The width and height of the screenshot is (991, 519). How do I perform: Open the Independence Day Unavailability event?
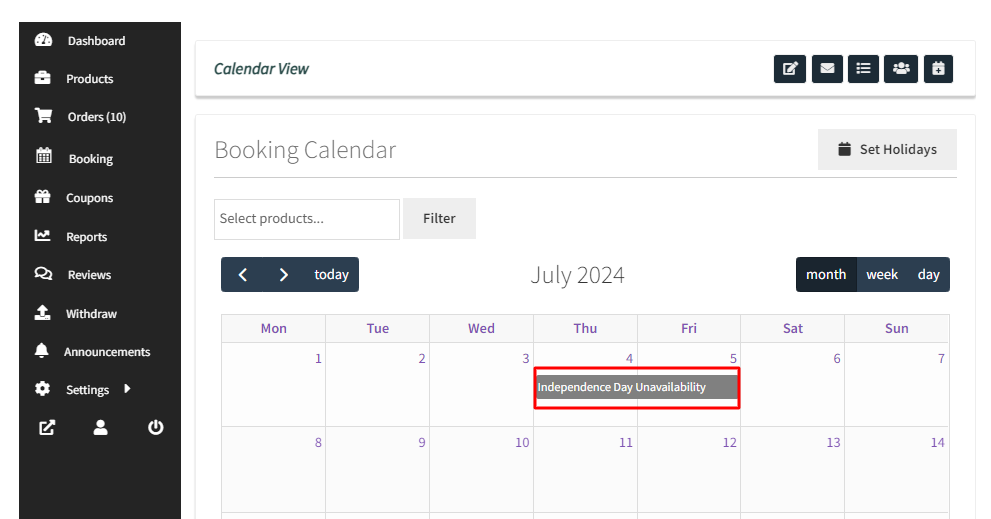point(637,388)
